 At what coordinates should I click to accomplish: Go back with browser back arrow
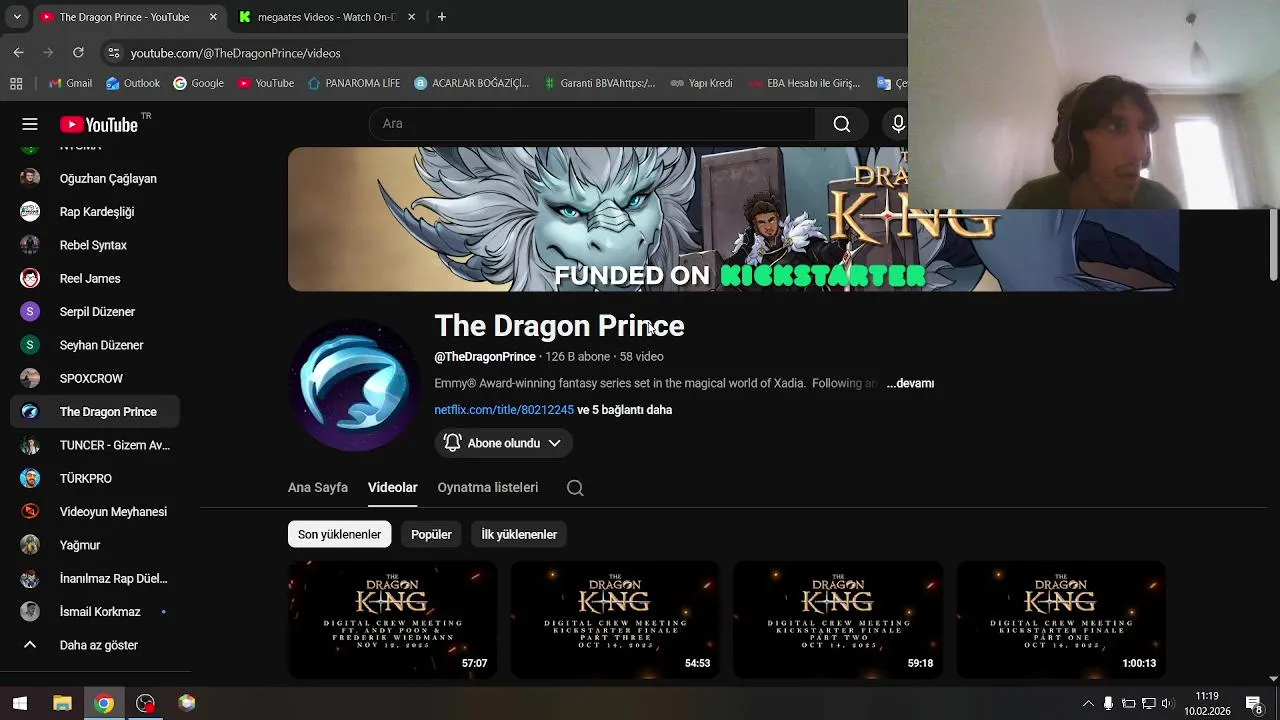pyautogui.click(x=18, y=52)
